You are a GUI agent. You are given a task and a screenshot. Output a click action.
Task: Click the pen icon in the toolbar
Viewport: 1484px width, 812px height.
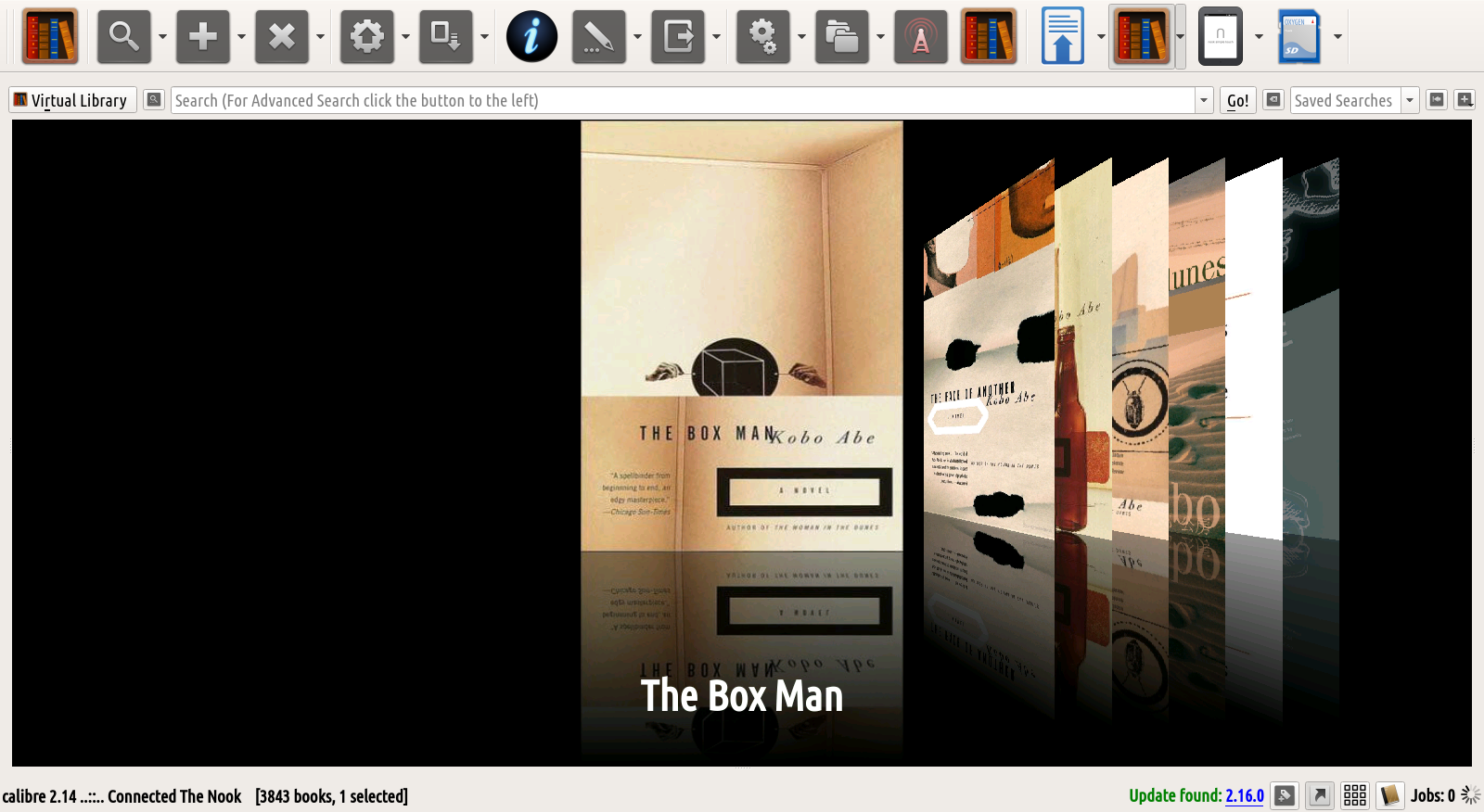[599, 37]
